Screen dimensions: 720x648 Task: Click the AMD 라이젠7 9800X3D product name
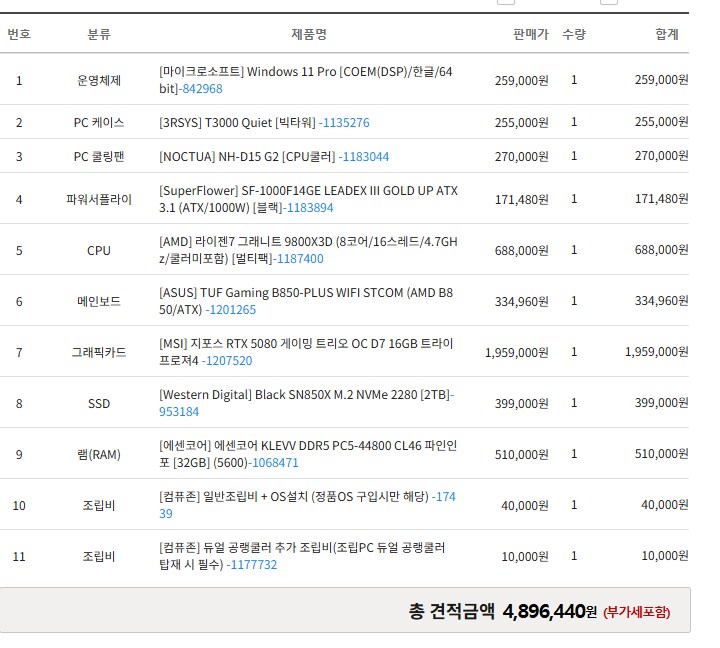point(309,250)
